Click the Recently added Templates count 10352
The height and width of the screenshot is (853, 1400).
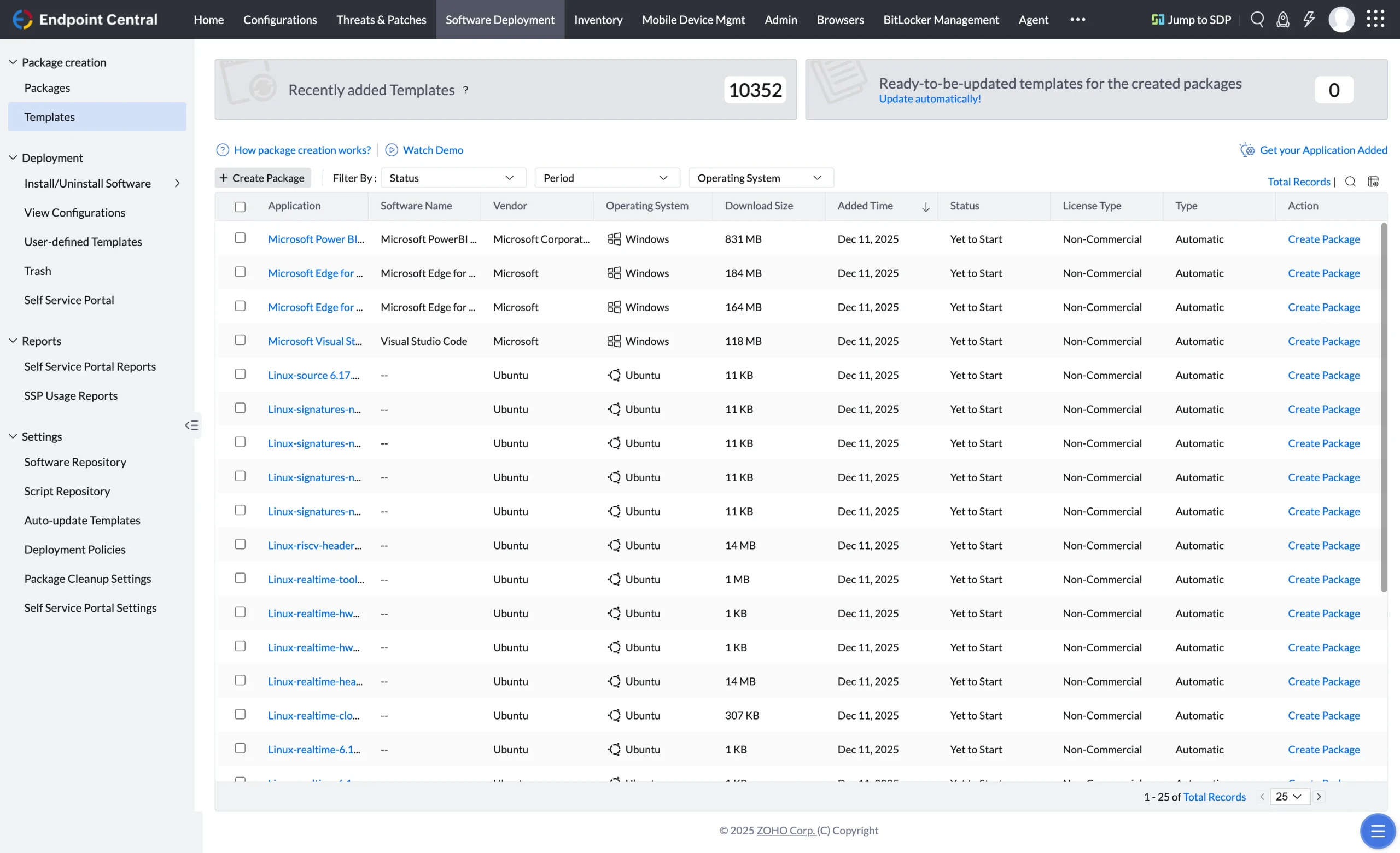click(x=755, y=90)
